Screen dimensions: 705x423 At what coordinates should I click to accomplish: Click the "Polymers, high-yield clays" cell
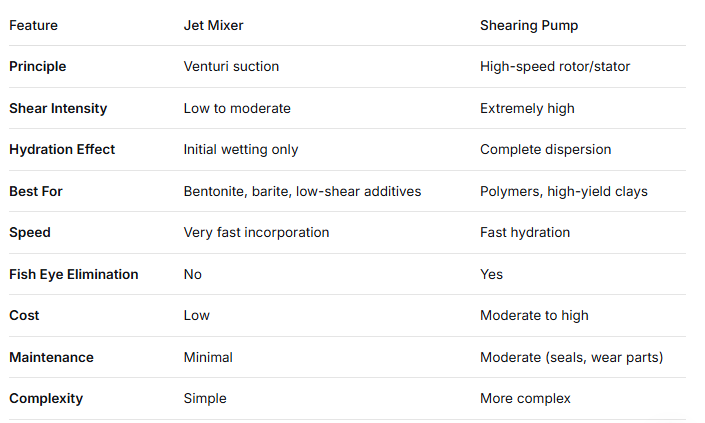pos(564,191)
